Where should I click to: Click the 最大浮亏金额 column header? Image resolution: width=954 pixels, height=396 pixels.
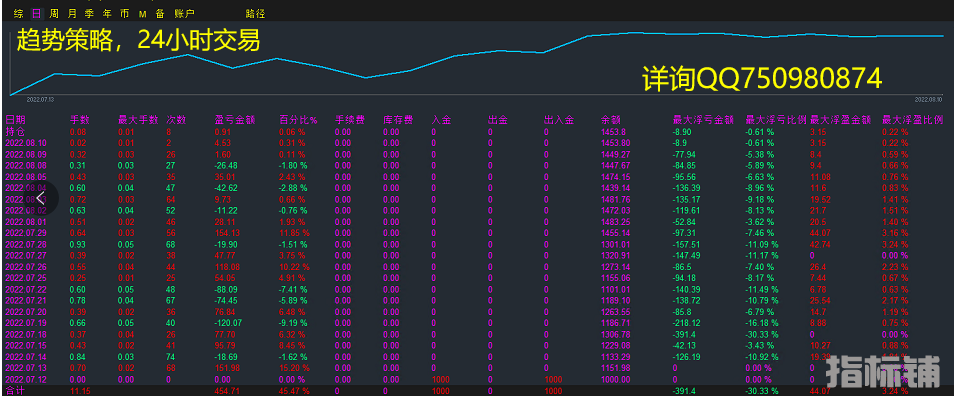point(703,120)
